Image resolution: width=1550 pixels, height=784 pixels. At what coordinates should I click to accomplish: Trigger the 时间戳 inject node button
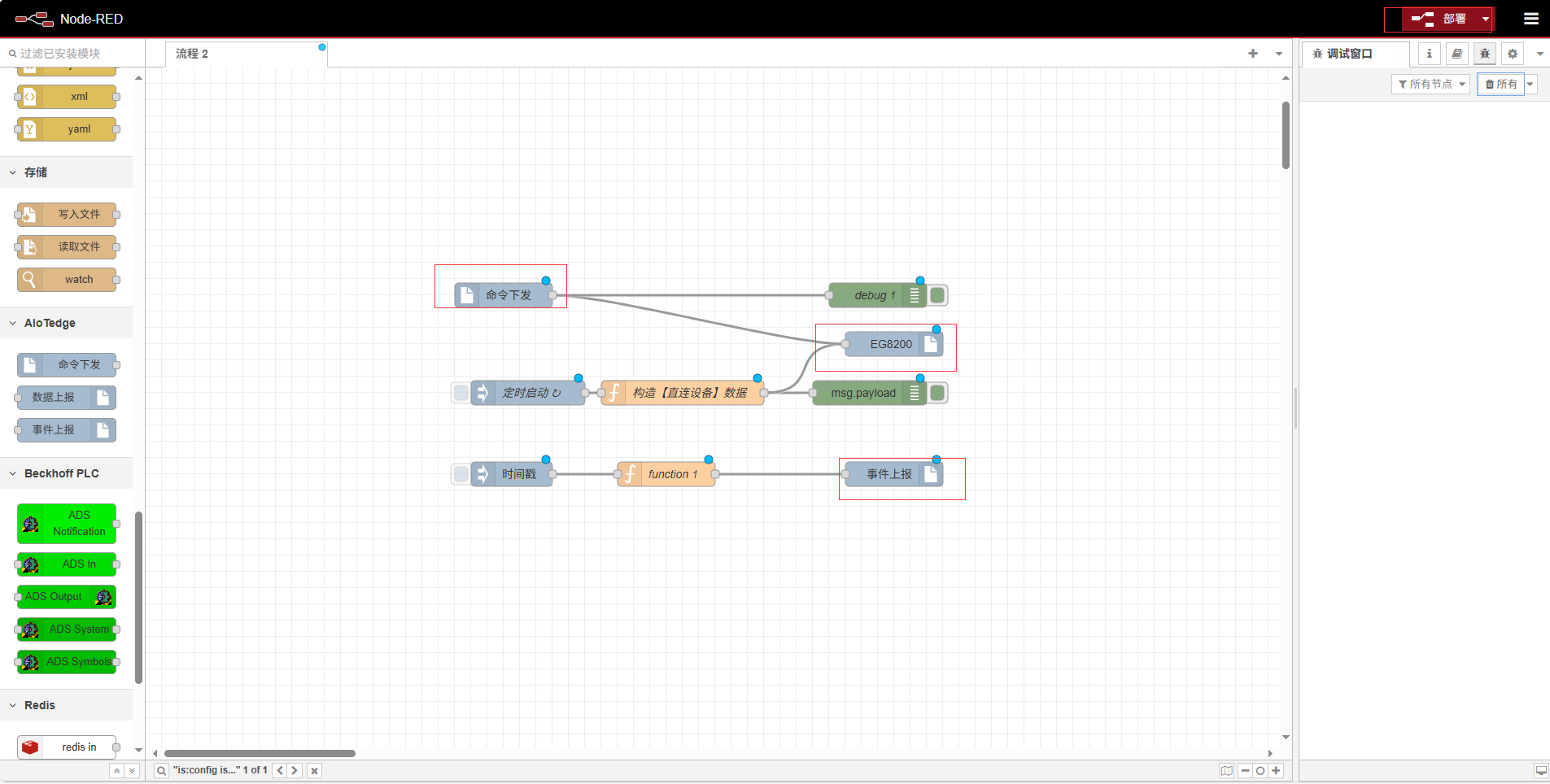(x=461, y=474)
